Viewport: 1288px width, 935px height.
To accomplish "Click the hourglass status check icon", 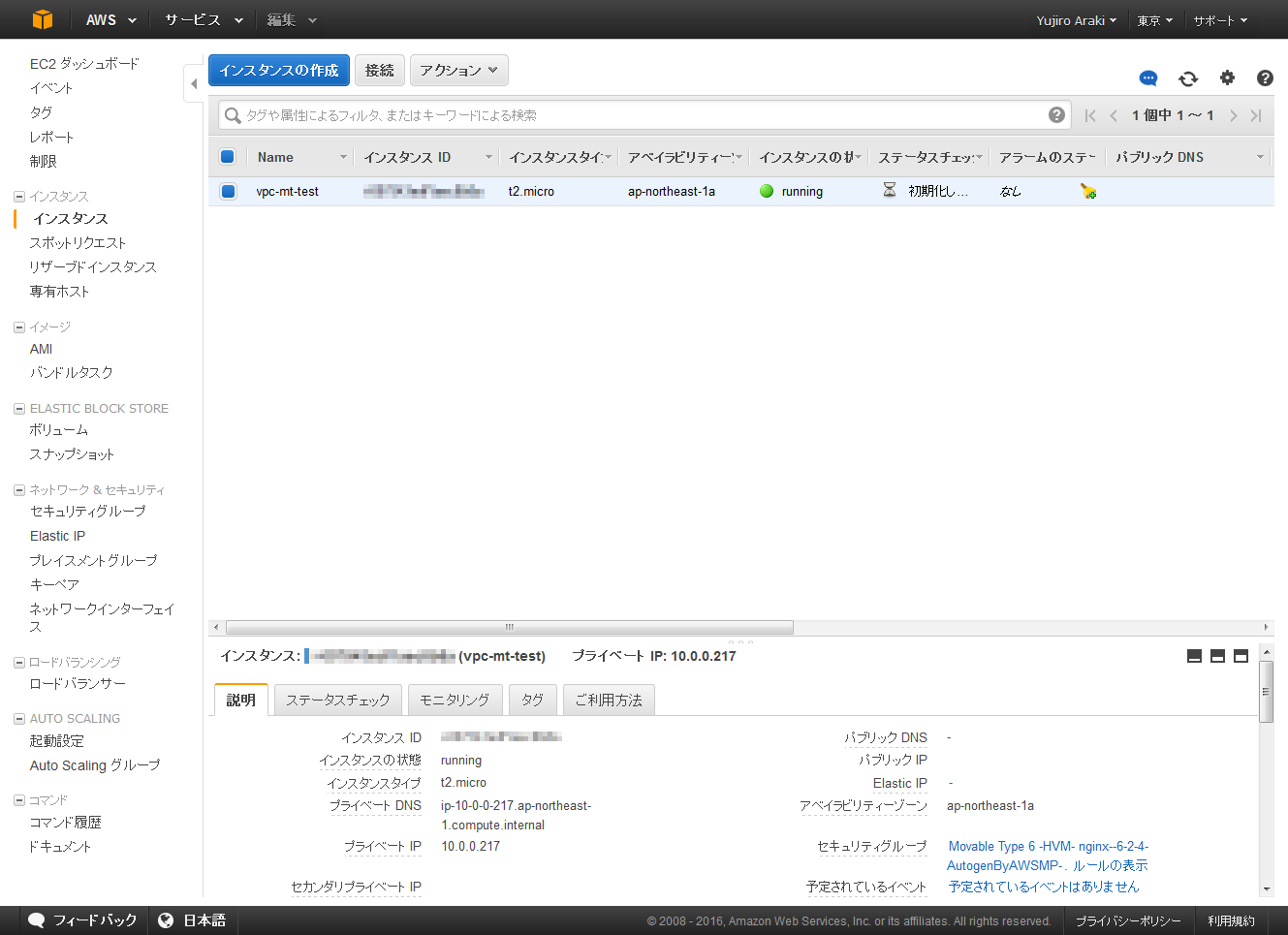I will click(x=890, y=190).
